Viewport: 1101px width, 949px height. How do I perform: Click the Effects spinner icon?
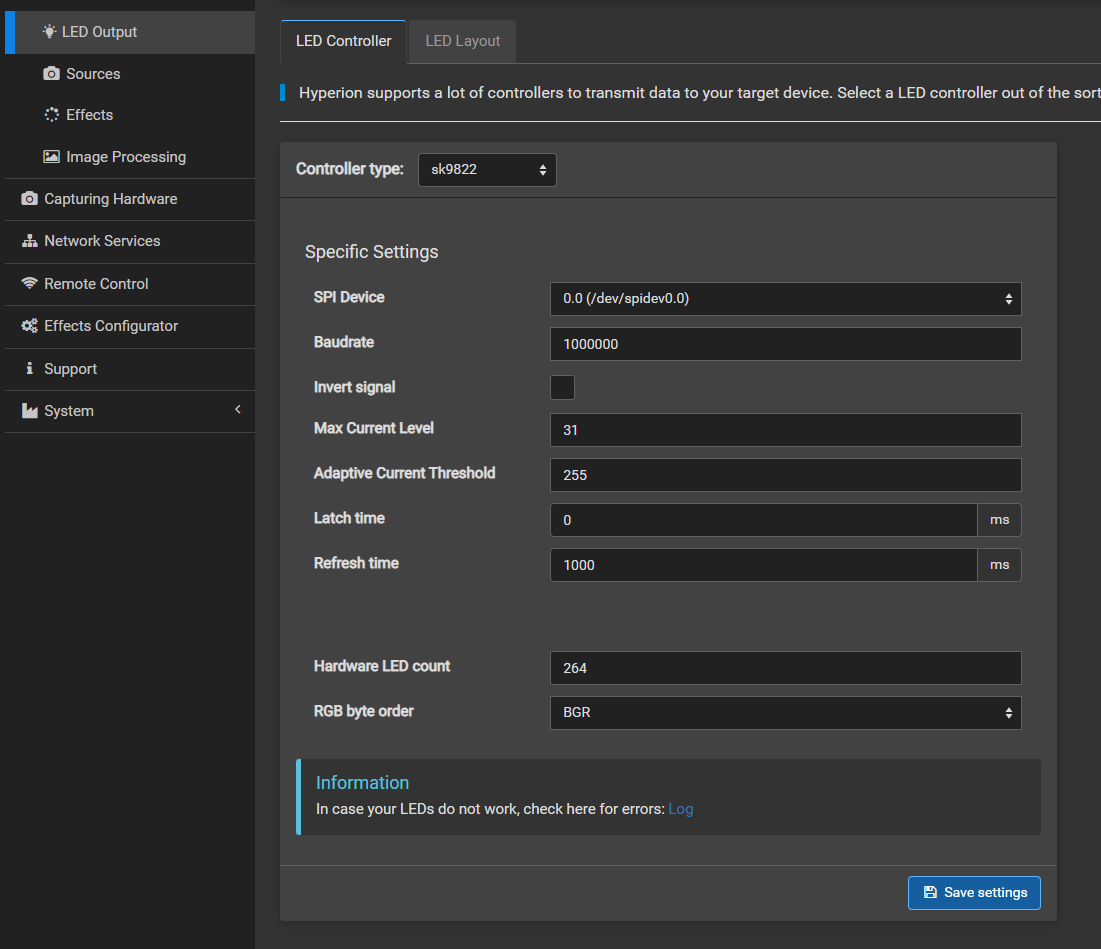click(x=51, y=115)
